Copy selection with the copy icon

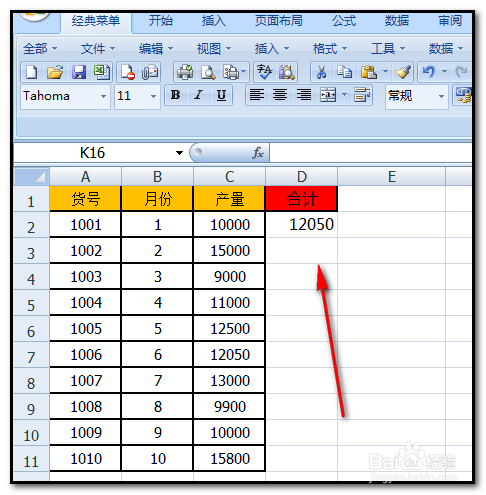(x=344, y=72)
